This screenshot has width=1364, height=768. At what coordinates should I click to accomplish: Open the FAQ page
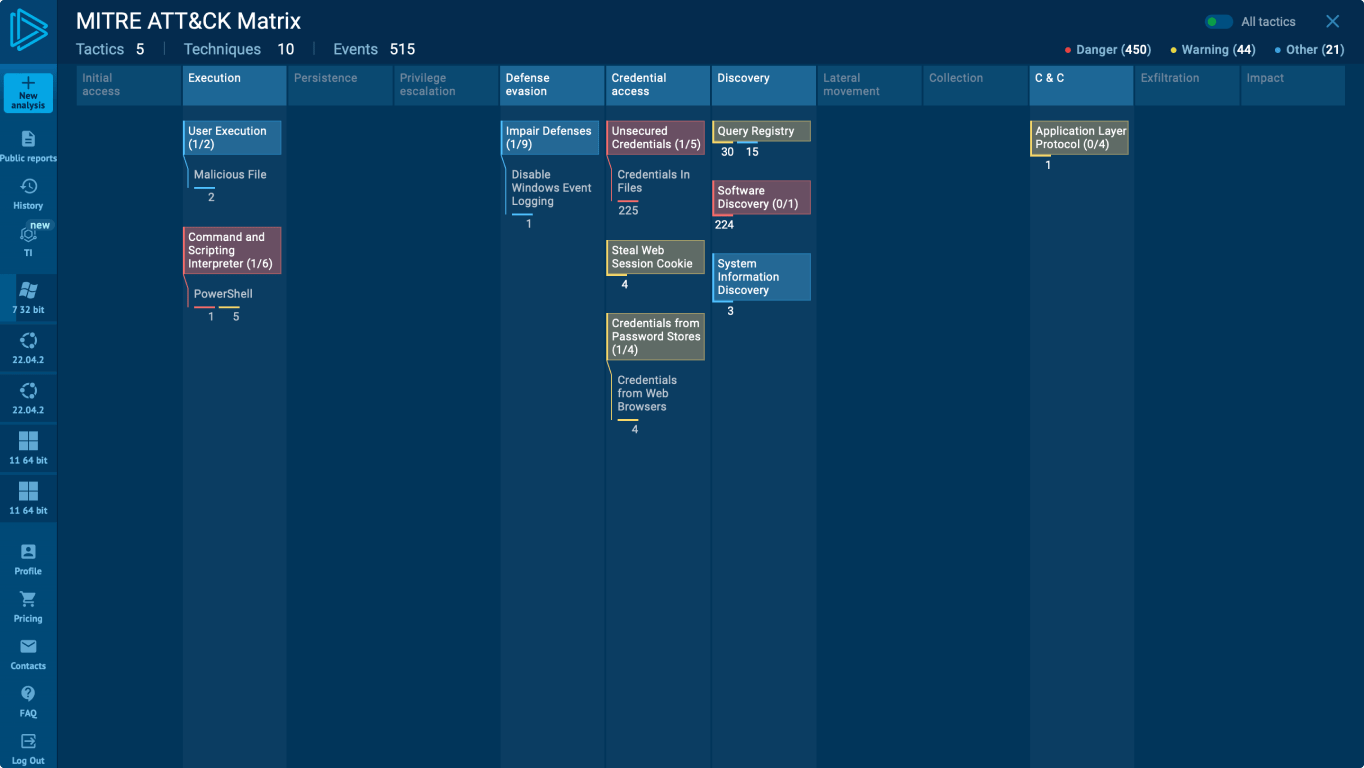pyautogui.click(x=28, y=701)
